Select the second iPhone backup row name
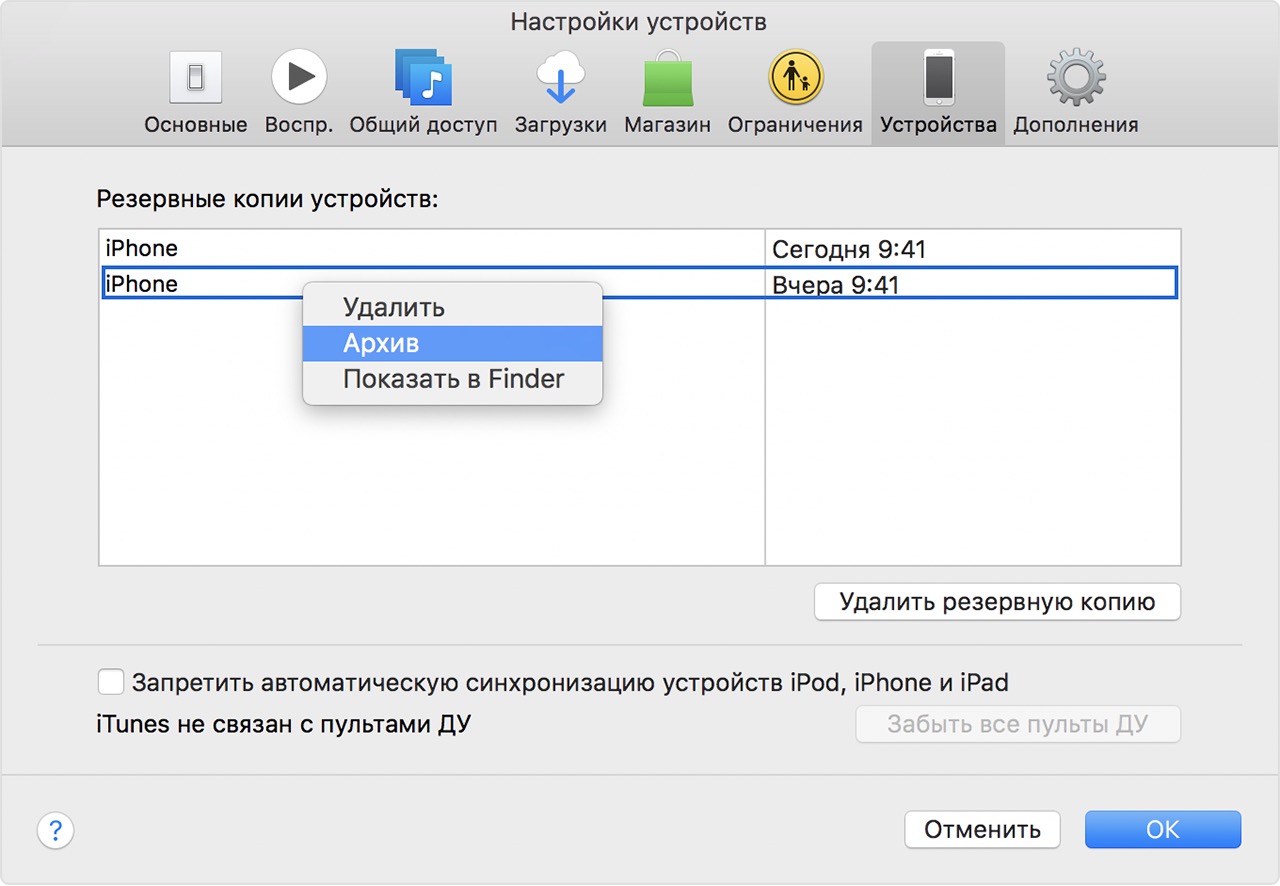 (142, 284)
